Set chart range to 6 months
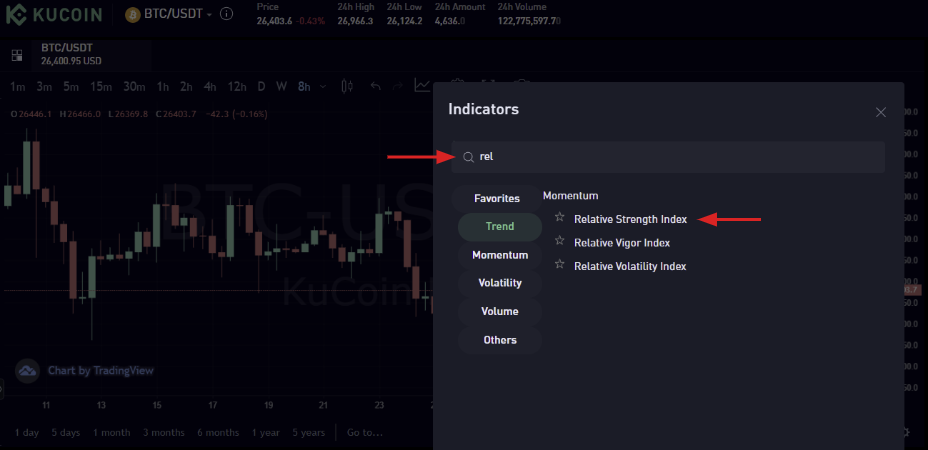 [x=217, y=432]
